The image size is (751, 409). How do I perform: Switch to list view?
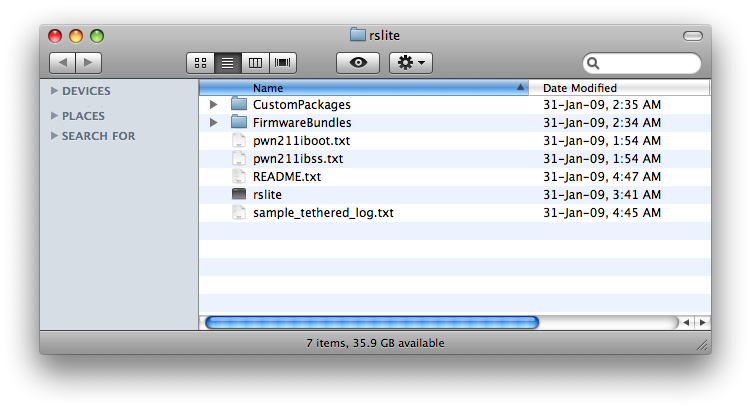click(x=227, y=63)
